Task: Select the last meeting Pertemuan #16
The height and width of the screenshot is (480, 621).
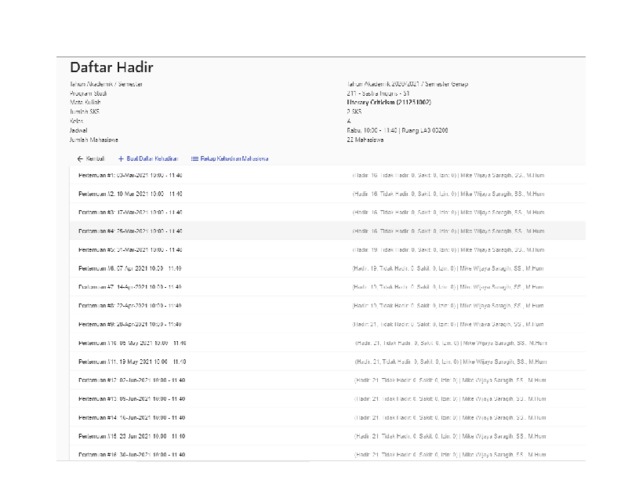Action: (x=130, y=455)
